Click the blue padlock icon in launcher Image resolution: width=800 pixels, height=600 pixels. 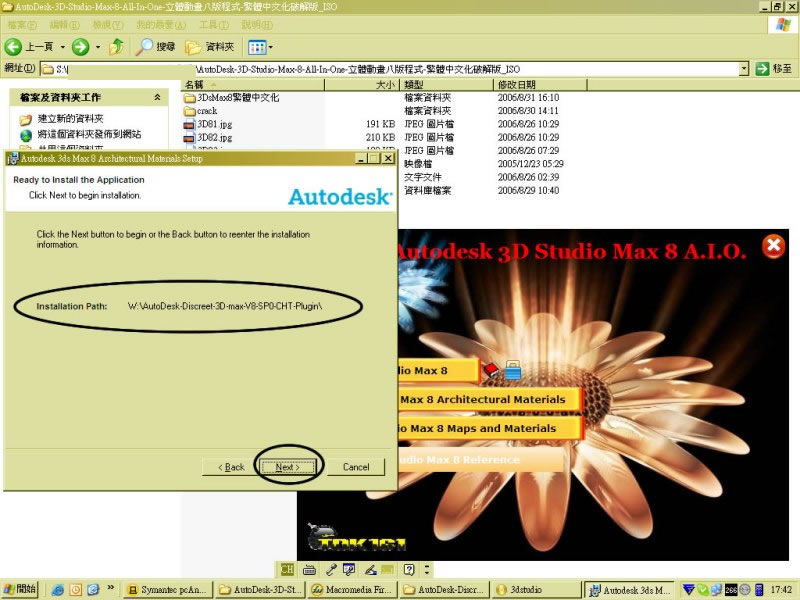(x=513, y=370)
